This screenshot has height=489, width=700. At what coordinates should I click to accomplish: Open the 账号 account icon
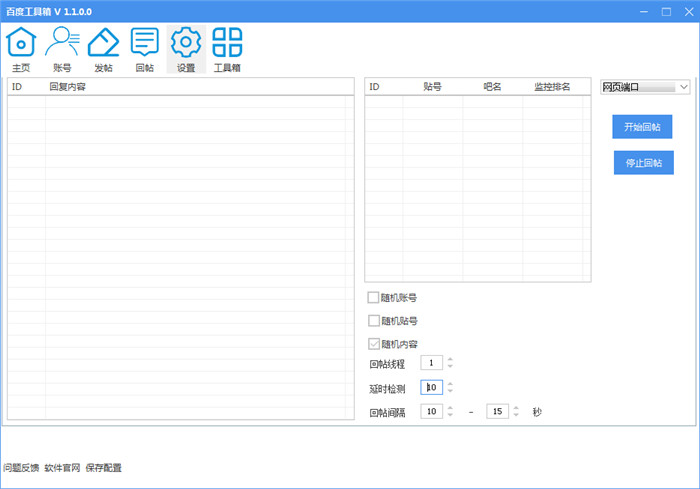pos(62,49)
